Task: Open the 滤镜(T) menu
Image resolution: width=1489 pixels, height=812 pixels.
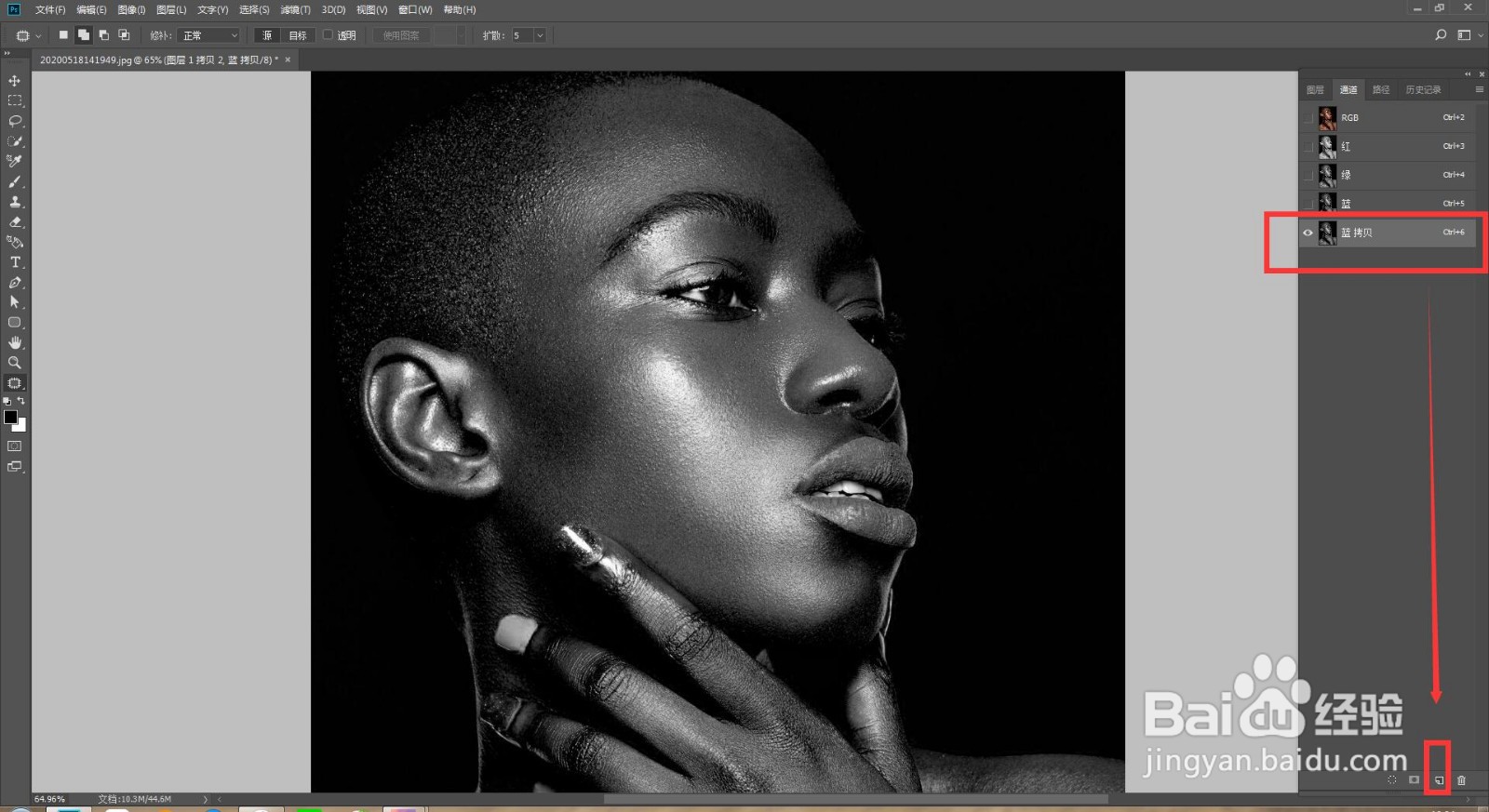Action: [x=295, y=9]
